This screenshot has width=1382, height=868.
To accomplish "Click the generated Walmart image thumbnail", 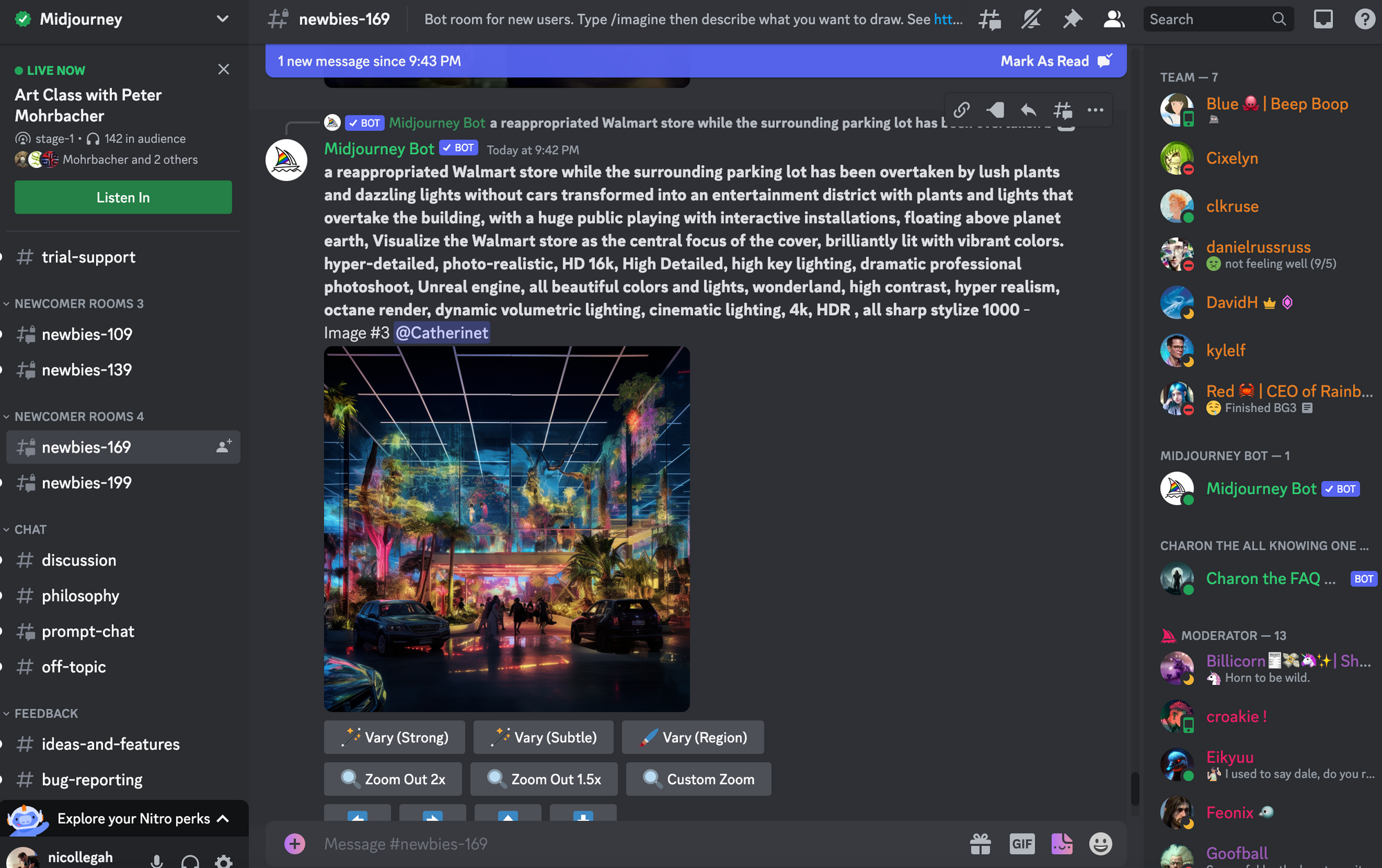I will 507,529.
